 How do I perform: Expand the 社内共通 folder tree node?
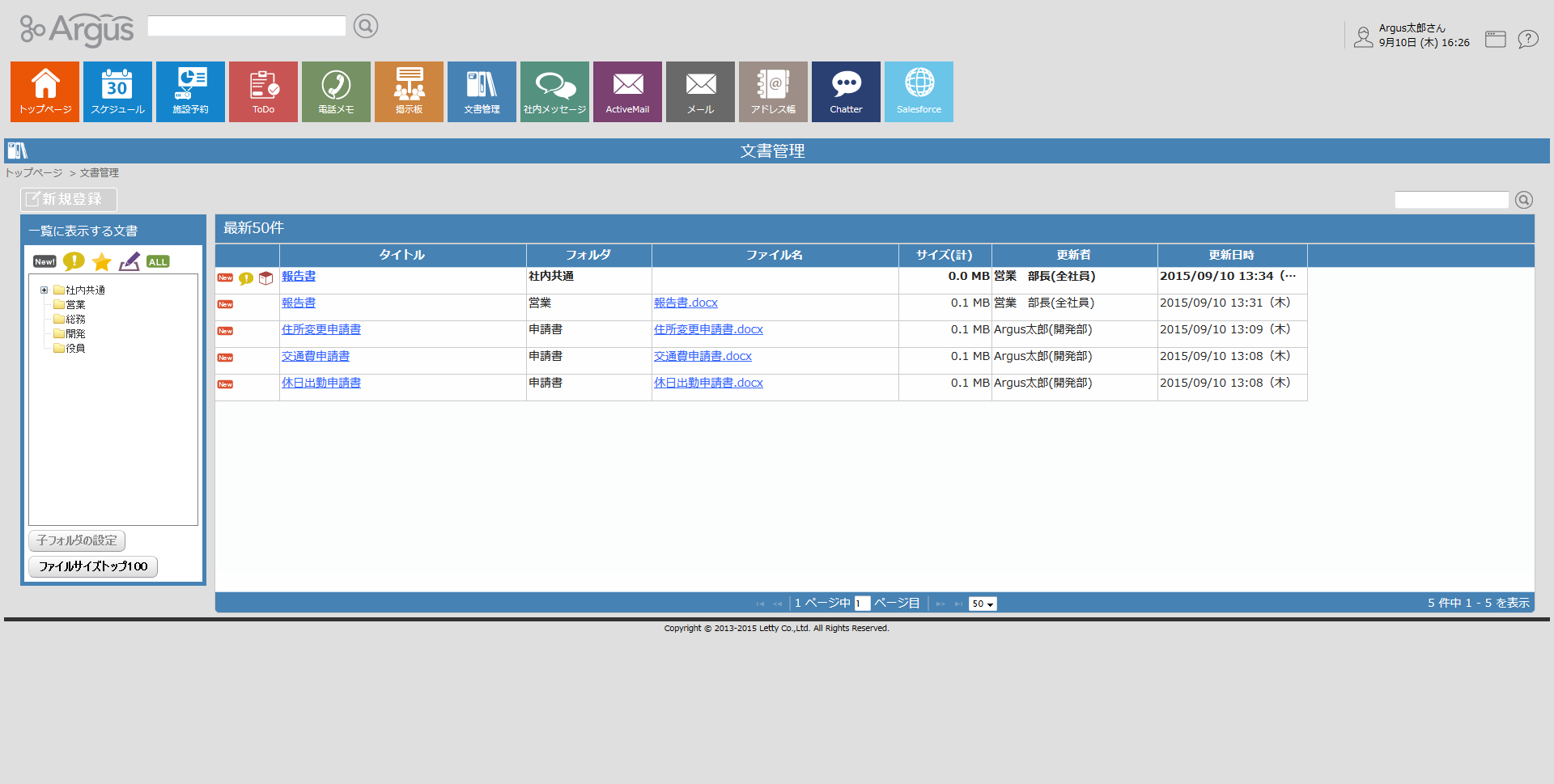(x=44, y=290)
